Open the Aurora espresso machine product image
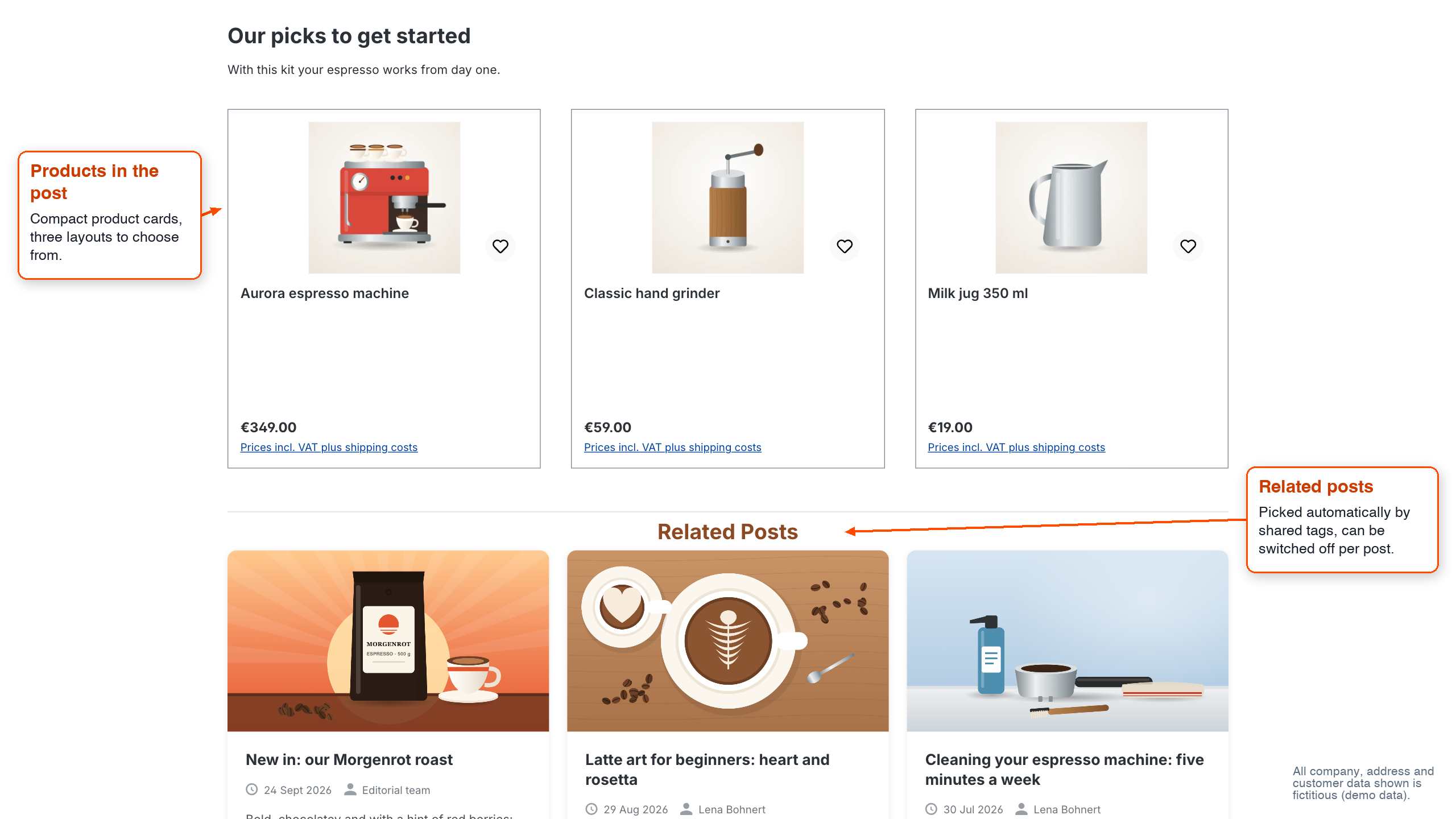 384,197
